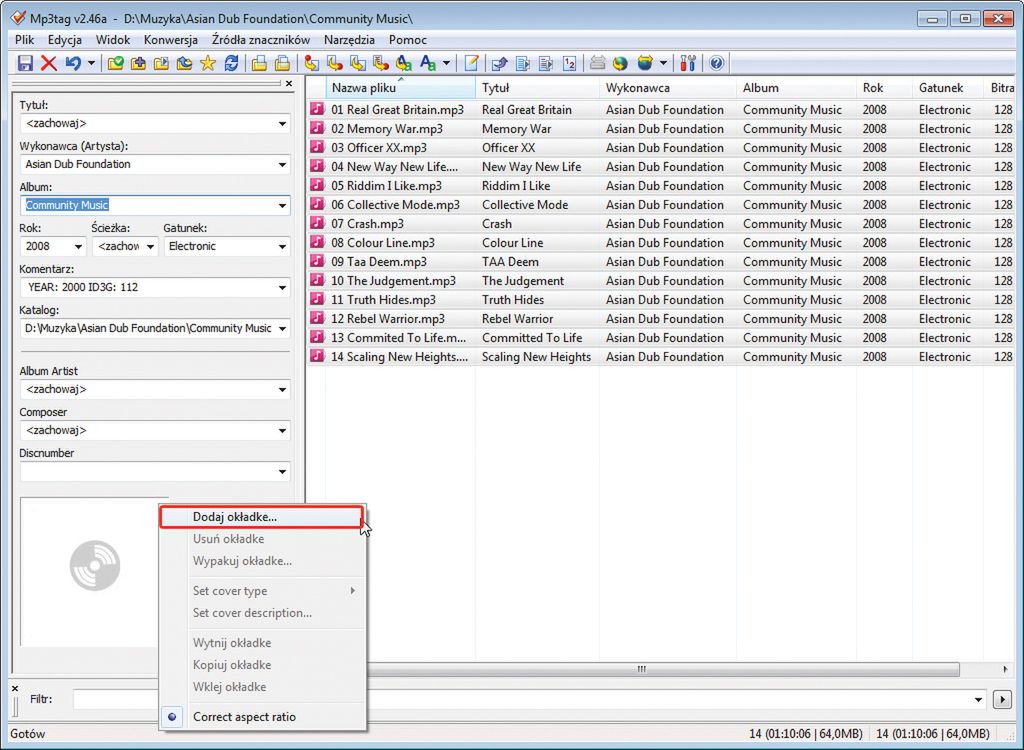Viewport: 1024px width, 750px height.
Task: Click the Save tag floppy disk icon
Action: click(x=25, y=63)
